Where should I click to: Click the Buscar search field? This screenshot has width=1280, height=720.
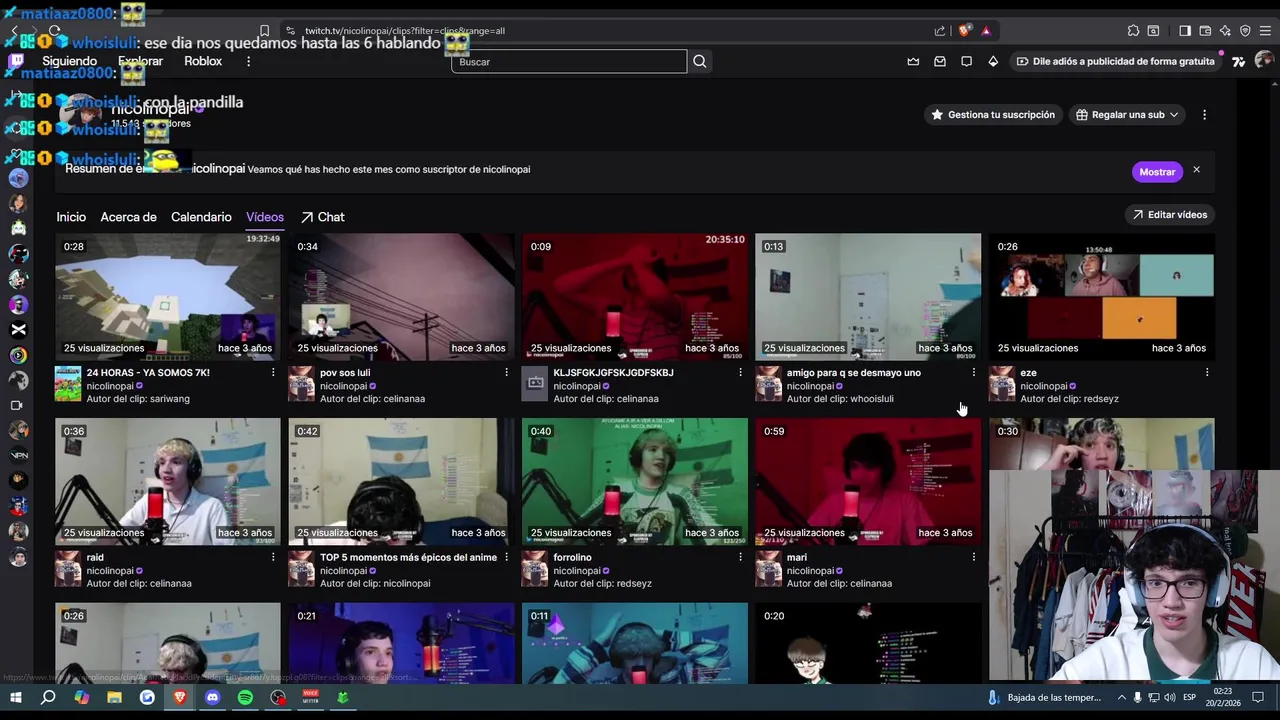pyautogui.click(x=569, y=62)
